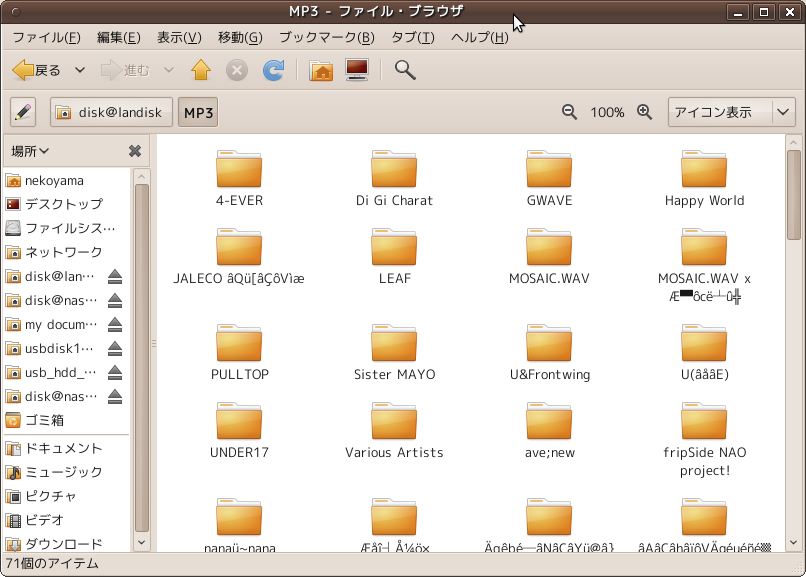Click the main pane vertical scrollbar thumb

(794, 195)
